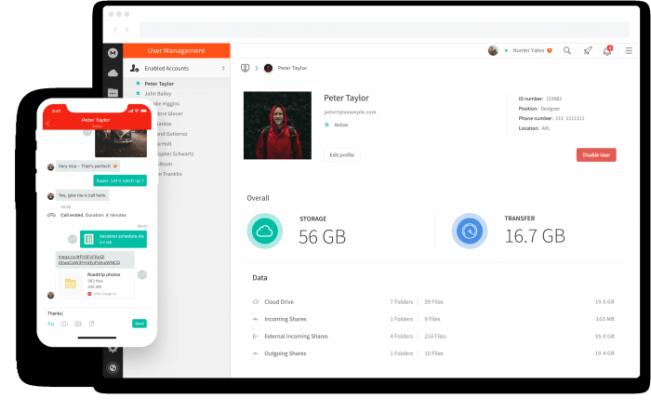Select the User Management tab

pos(176,50)
